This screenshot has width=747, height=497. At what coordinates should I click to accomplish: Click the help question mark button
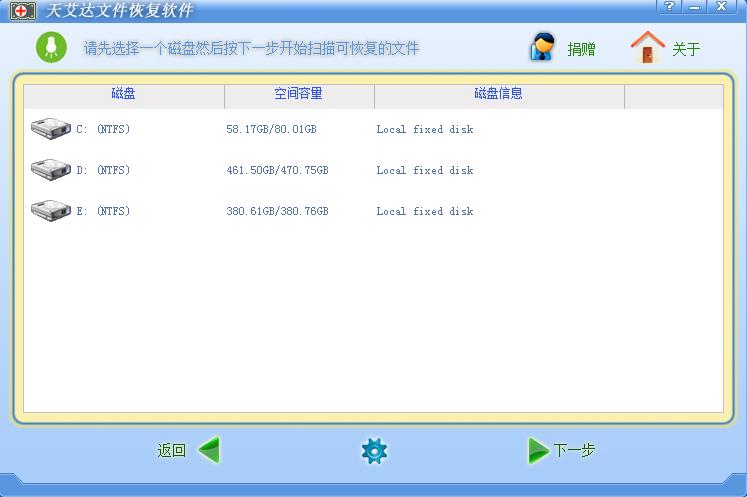[x=669, y=6]
